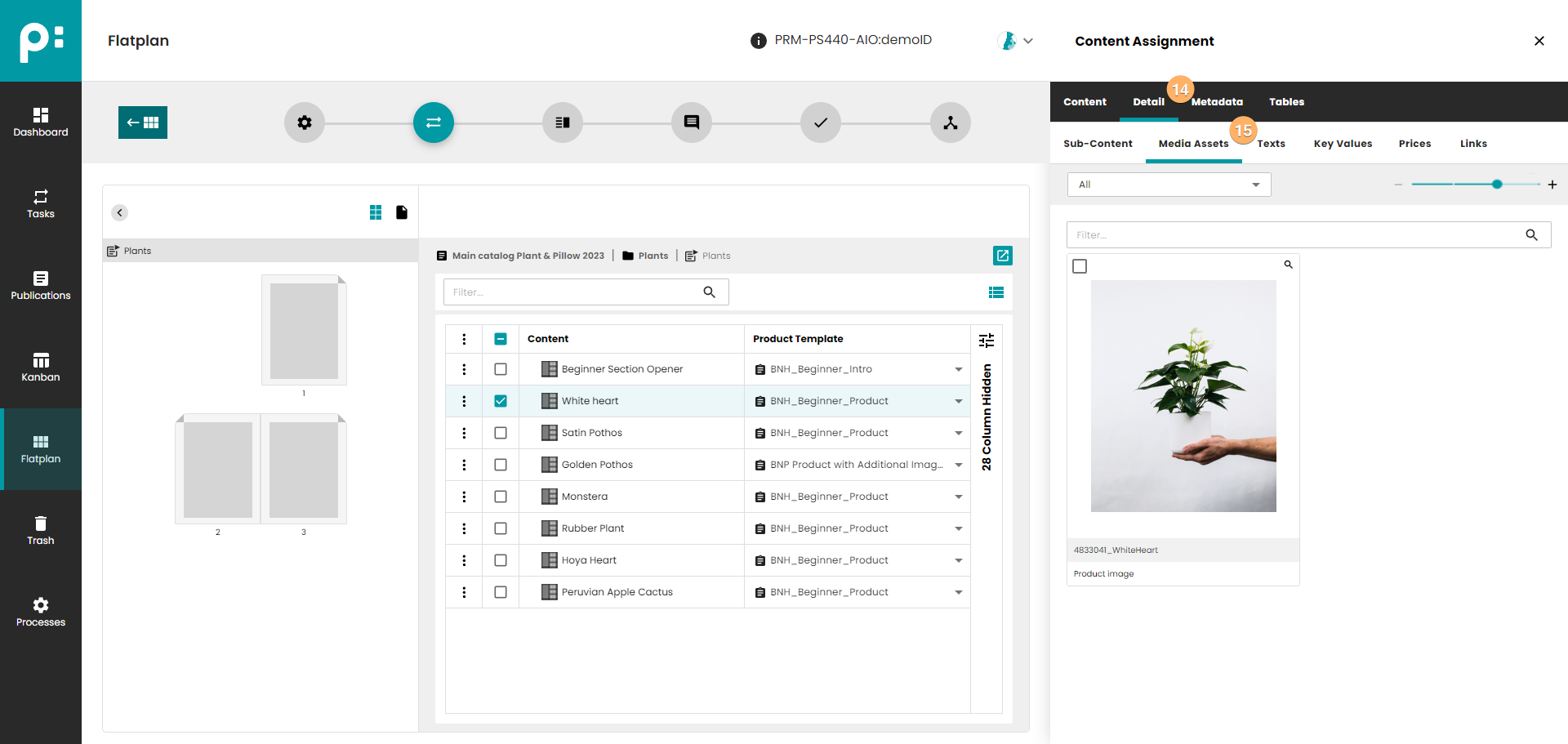Uncheck the White heart row checkbox
Image resolution: width=1568 pixels, height=744 pixels.
coord(501,401)
